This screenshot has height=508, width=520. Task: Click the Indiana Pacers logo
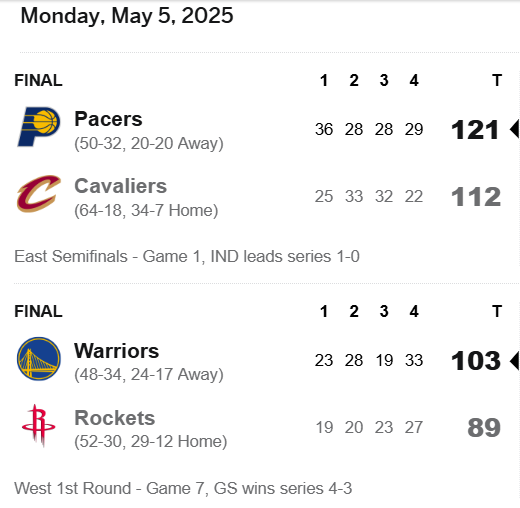pyautogui.click(x=39, y=127)
